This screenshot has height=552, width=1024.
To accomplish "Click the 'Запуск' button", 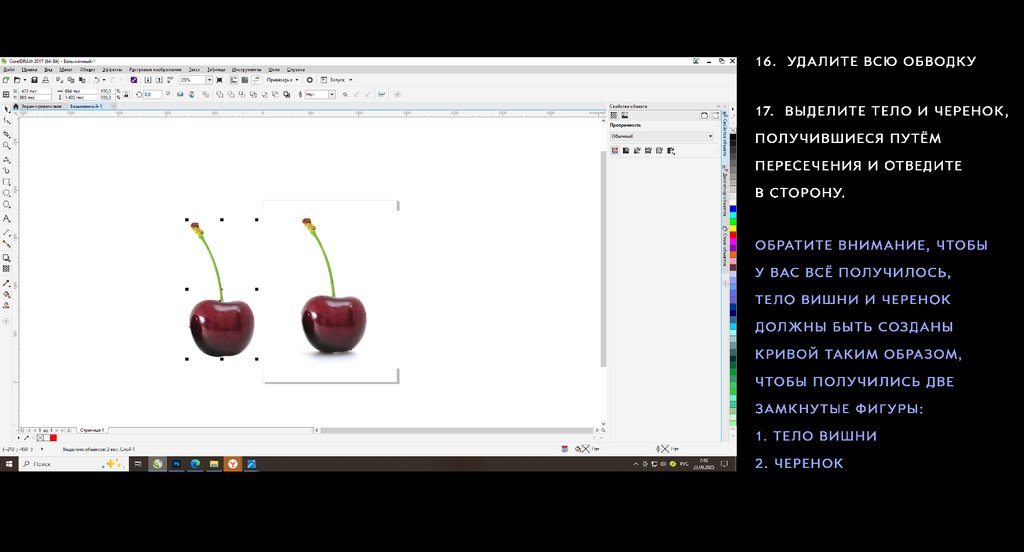I will pos(334,80).
